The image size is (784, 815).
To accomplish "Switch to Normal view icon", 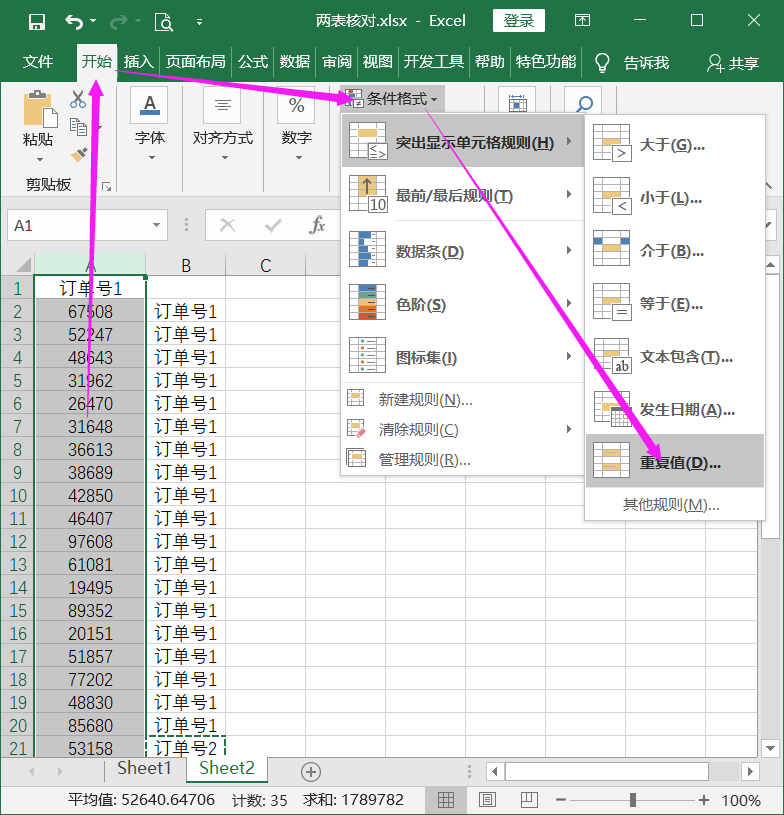I will point(446,799).
